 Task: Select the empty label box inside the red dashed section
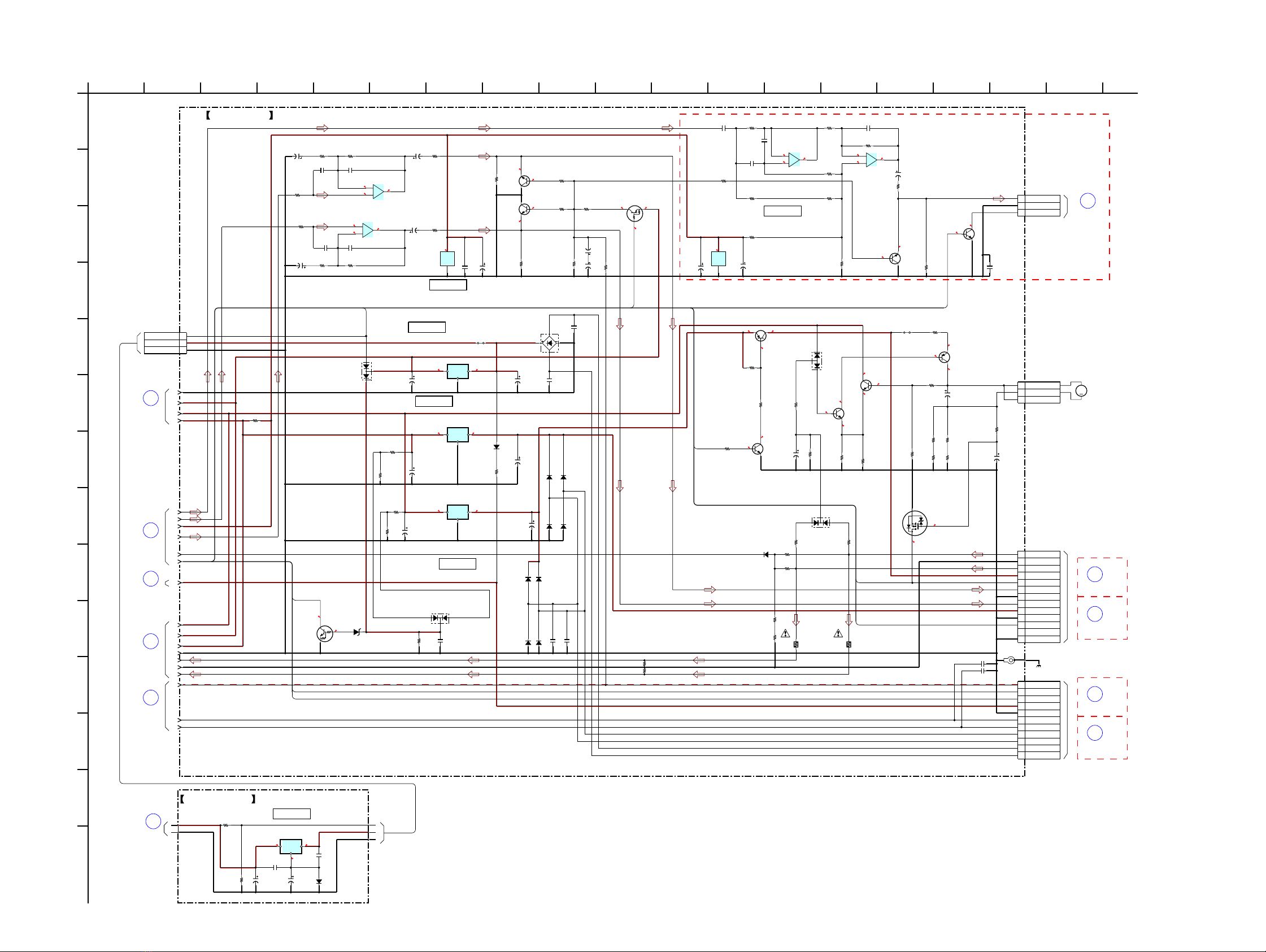coord(782,211)
